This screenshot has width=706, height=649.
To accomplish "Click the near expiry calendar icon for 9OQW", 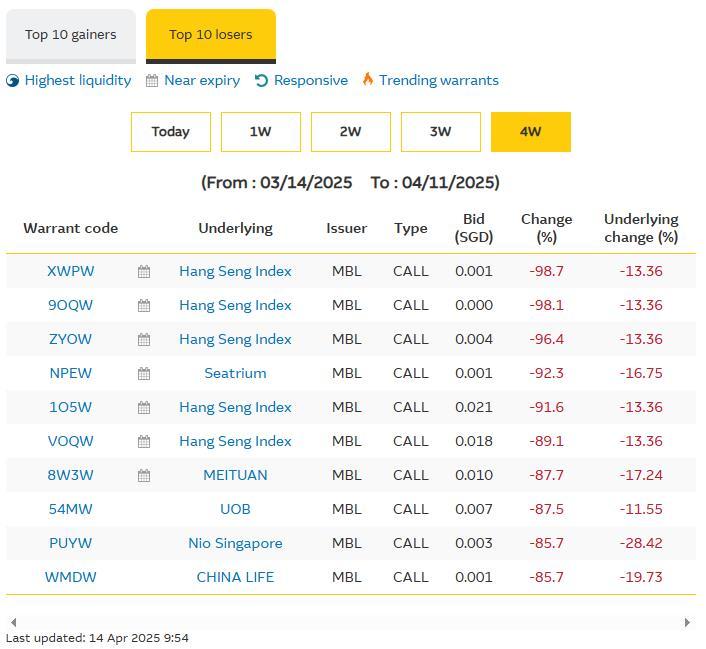I will [144, 306].
